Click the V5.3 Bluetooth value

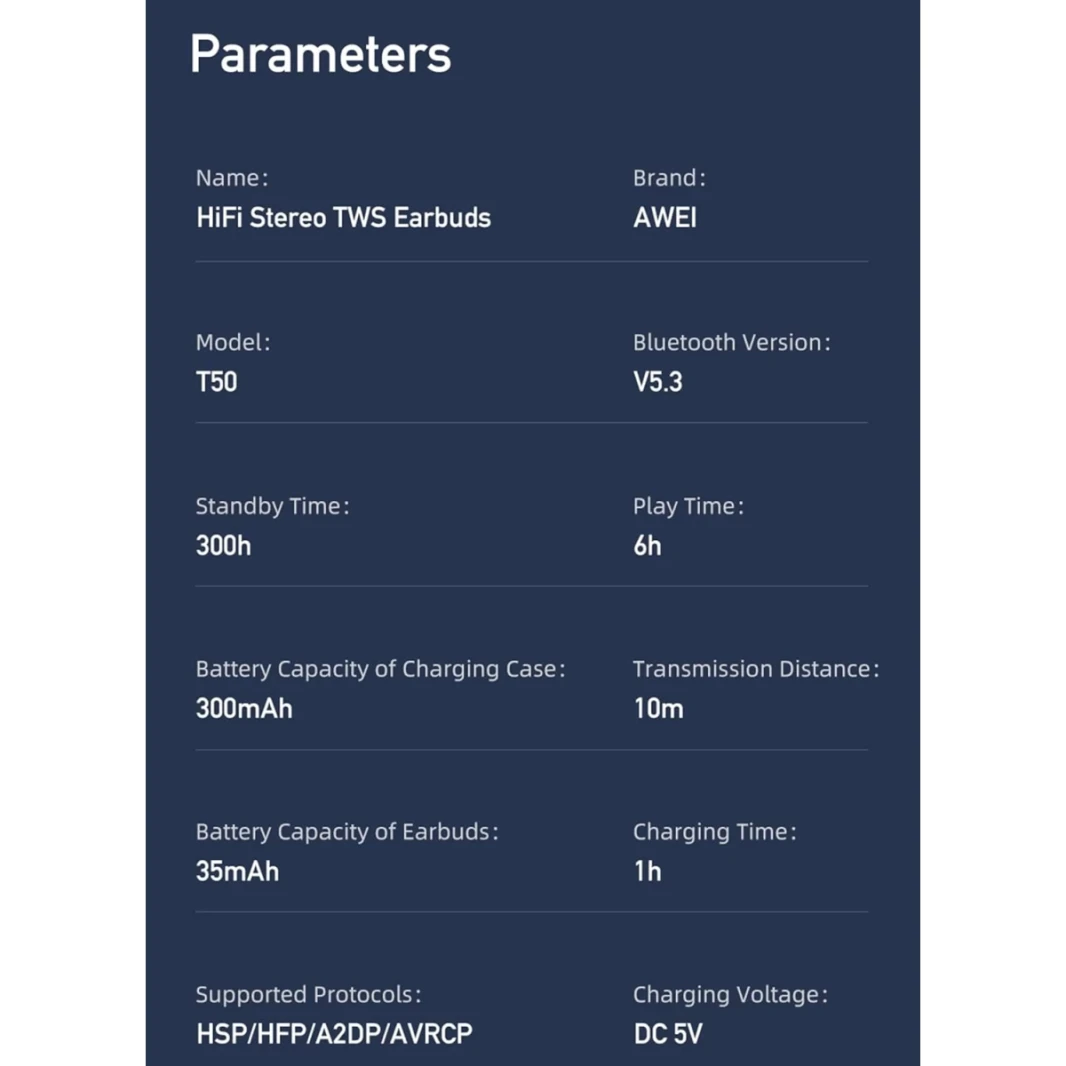[657, 382]
